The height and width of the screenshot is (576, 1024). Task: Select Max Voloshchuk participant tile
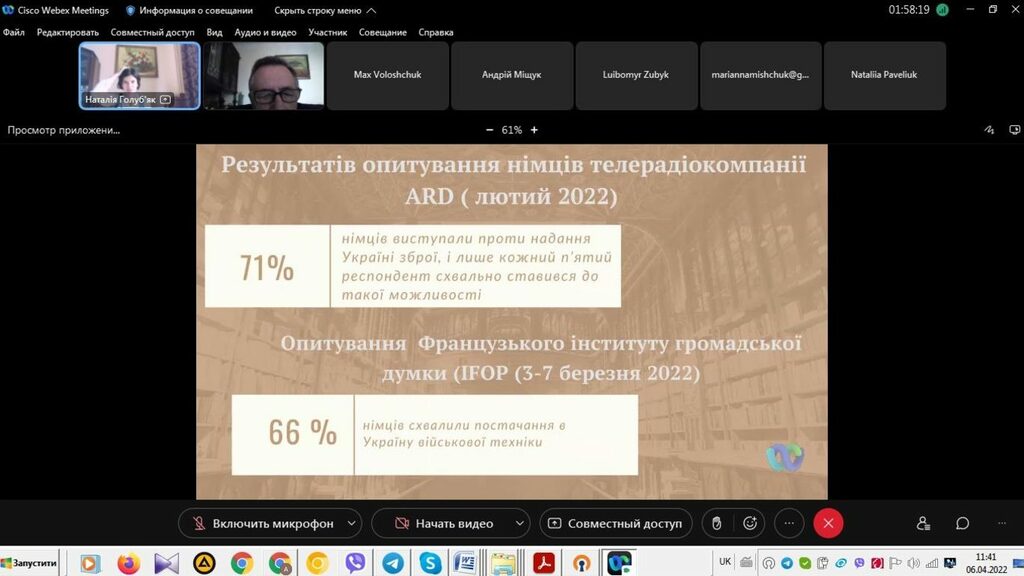click(387, 75)
